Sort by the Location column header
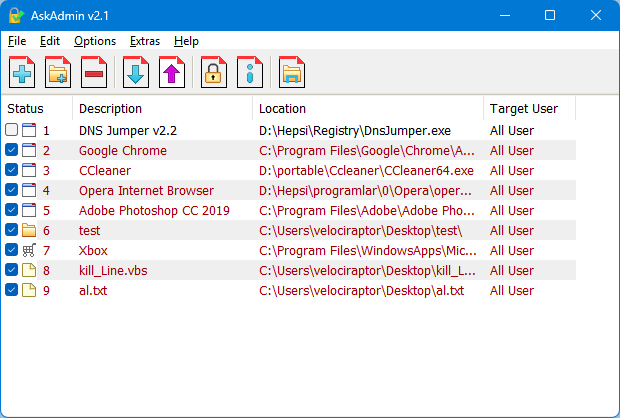Screen dimensions: 620x418 tap(368, 108)
